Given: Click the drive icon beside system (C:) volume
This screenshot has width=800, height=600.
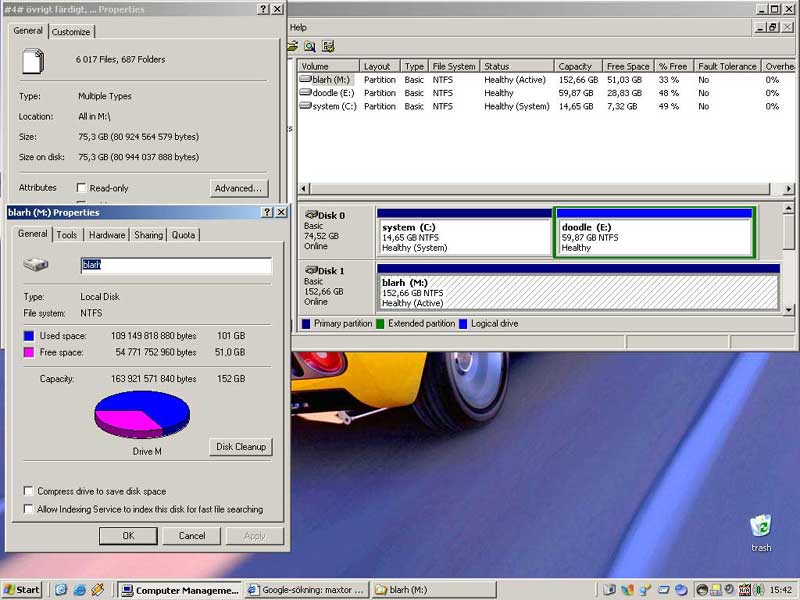Looking at the screenshot, I should (305, 106).
